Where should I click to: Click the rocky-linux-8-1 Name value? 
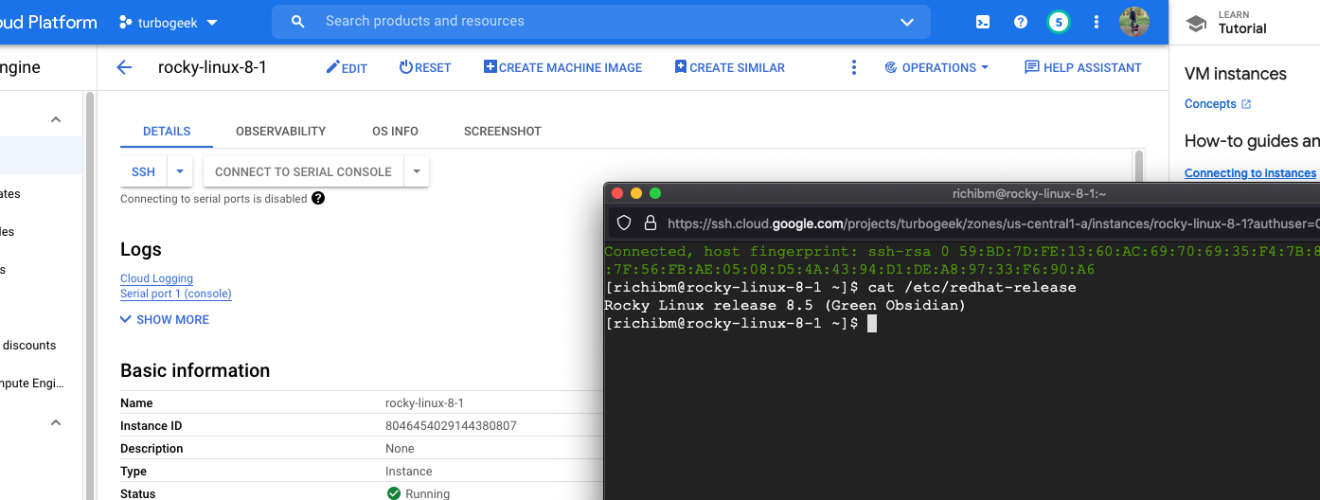tap(425, 403)
